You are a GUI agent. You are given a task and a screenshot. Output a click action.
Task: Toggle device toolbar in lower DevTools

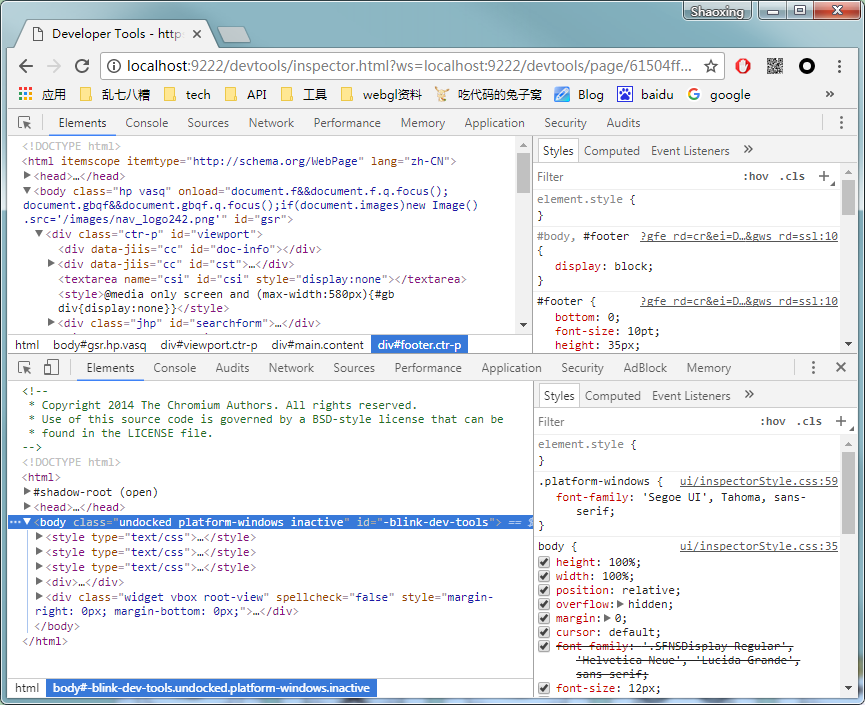(51, 367)
